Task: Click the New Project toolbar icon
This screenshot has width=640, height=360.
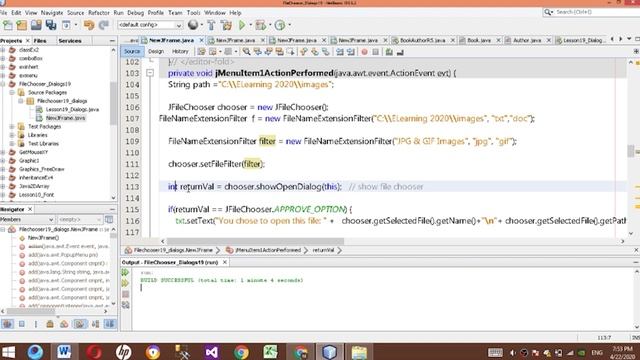Action: pos(22,25)
